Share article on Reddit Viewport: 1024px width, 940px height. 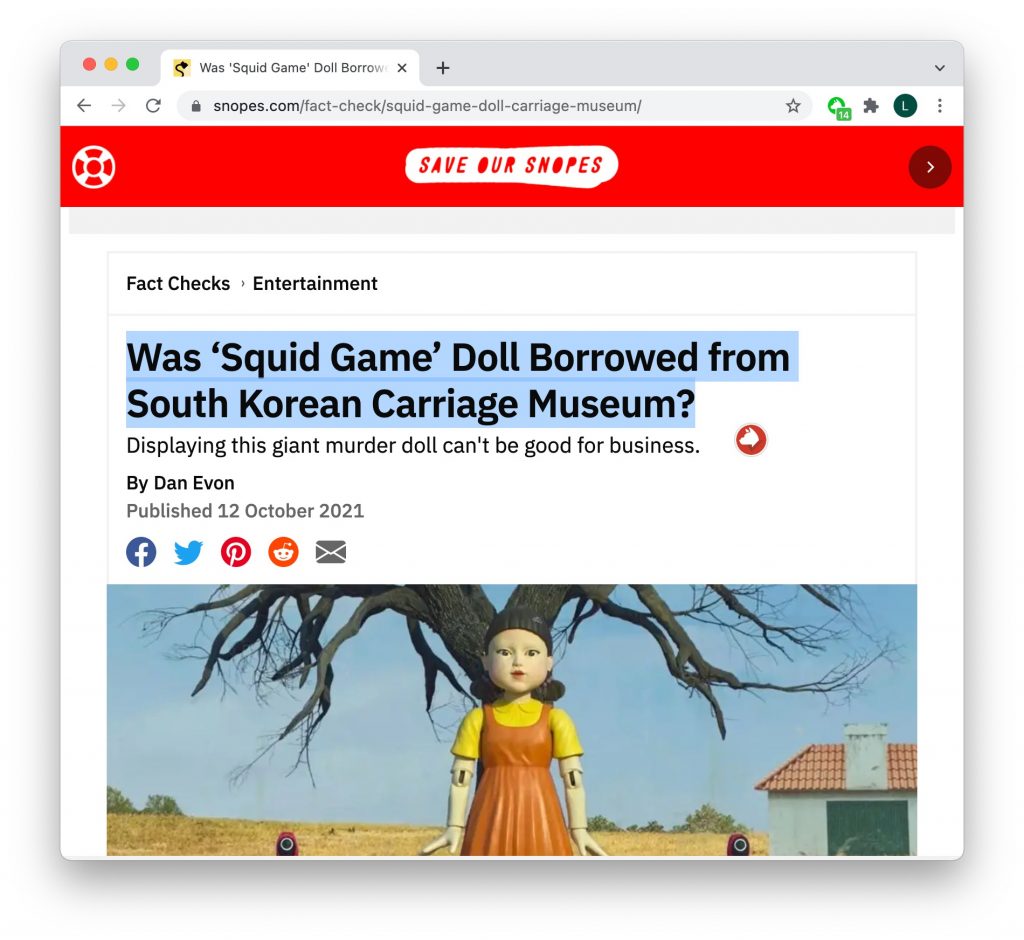coord(283,552)
